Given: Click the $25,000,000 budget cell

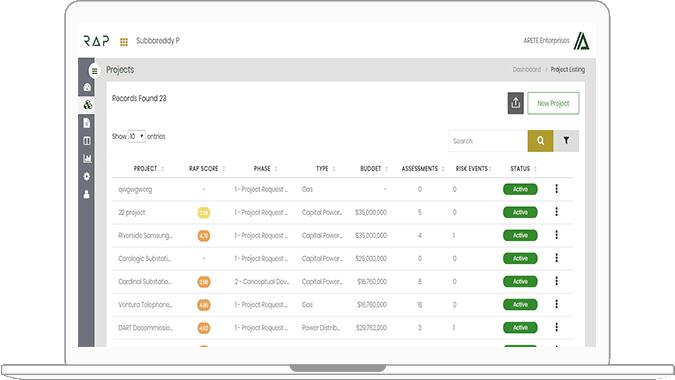Looking at the screenshot, I should coord(371,259).
